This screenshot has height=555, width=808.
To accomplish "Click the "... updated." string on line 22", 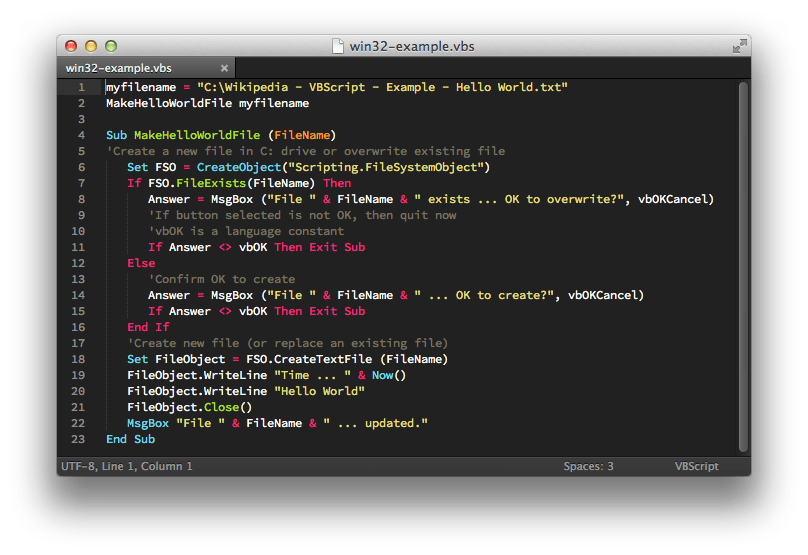I will click(x=376, y=423).
